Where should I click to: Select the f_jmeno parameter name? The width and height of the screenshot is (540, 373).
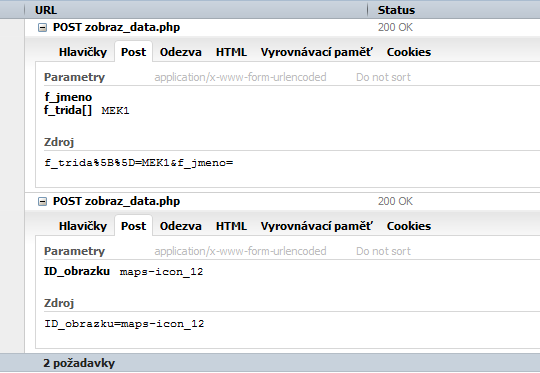click(x=68, y=97)
